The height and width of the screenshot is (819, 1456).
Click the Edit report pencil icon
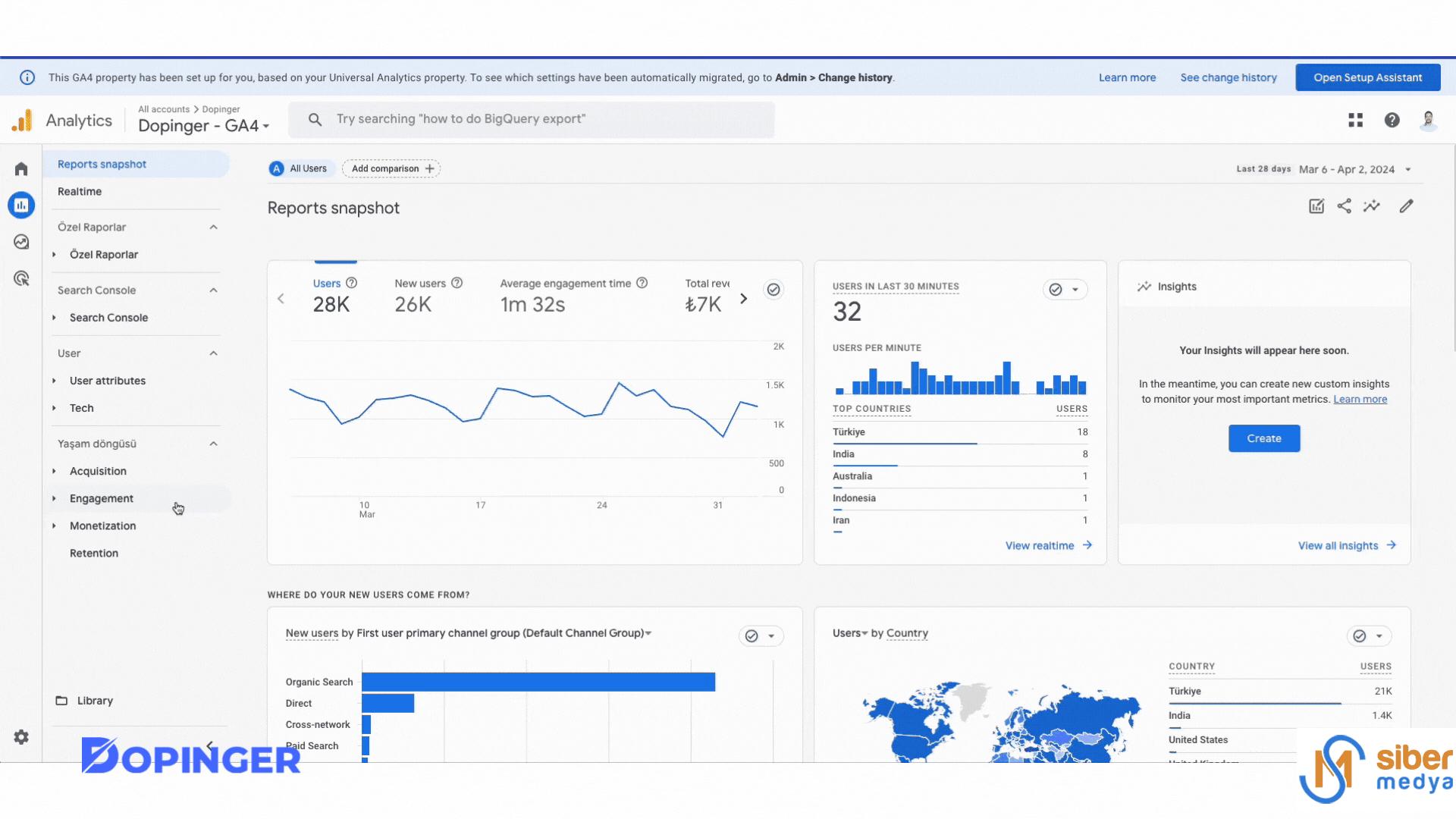[x=1405, y=206]
